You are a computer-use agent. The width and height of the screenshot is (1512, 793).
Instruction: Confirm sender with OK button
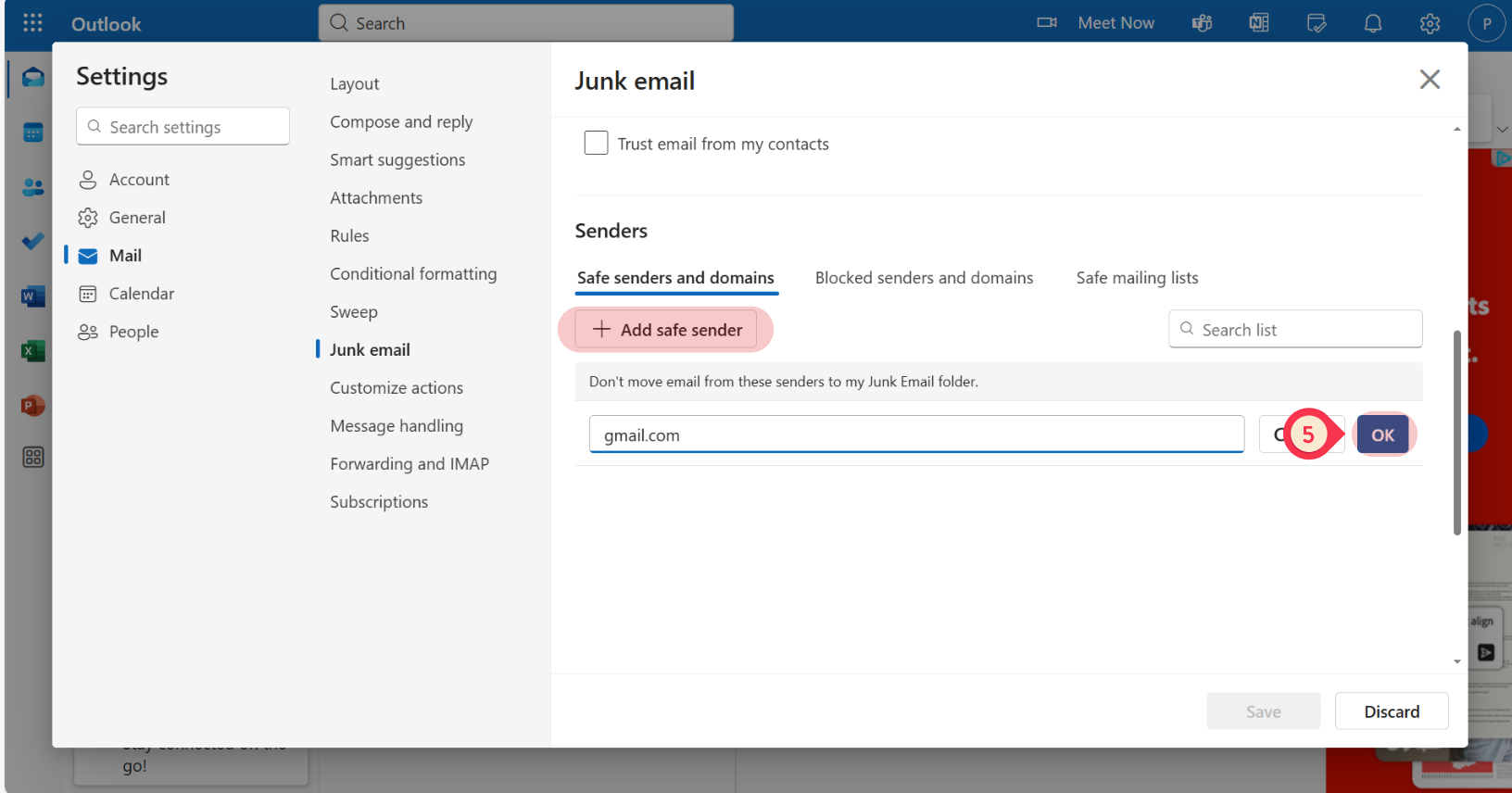pyautogui.click(x=1382, y=434)
